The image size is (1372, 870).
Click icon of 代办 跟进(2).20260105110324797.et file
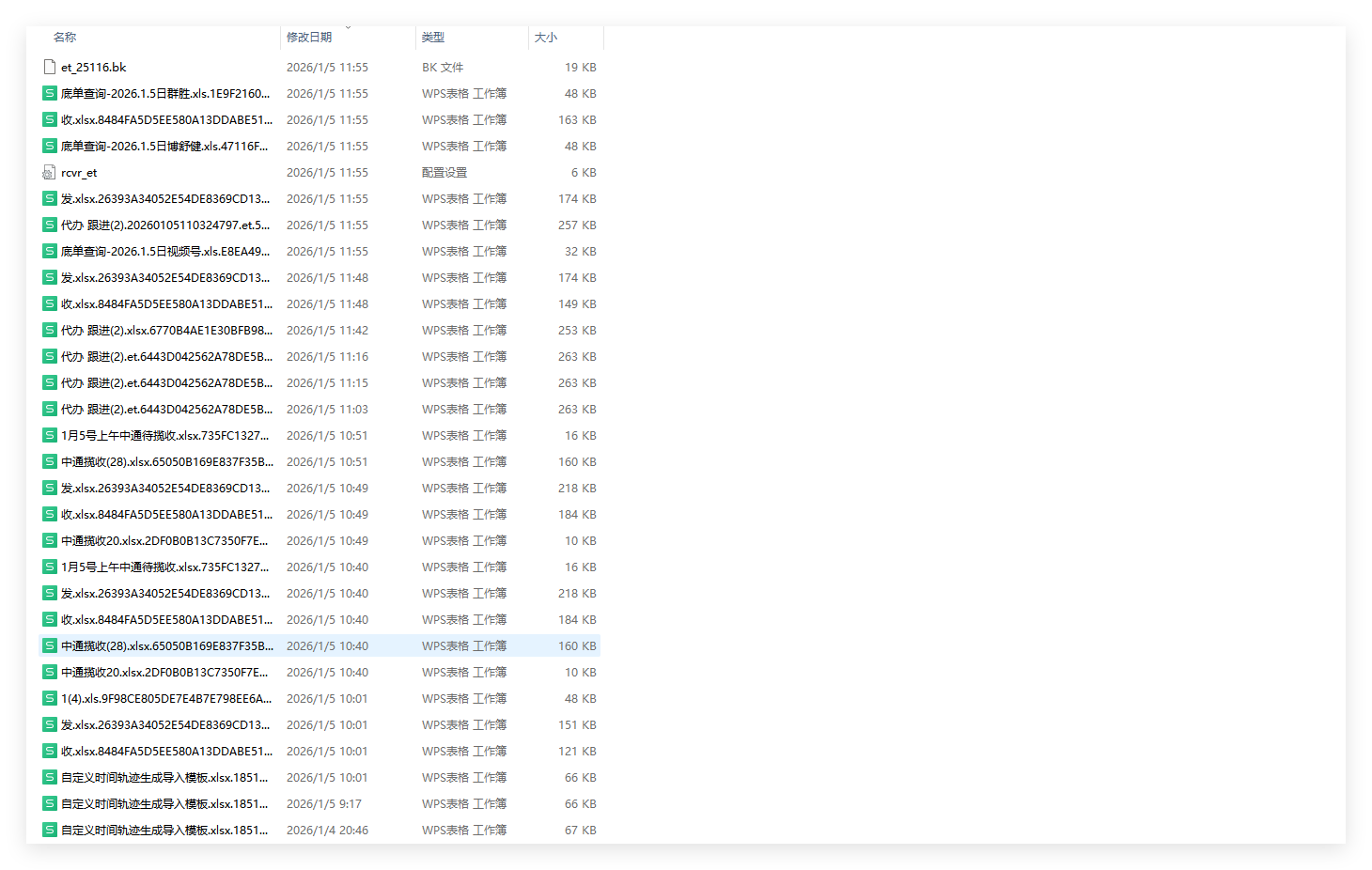tap(50, 225)
